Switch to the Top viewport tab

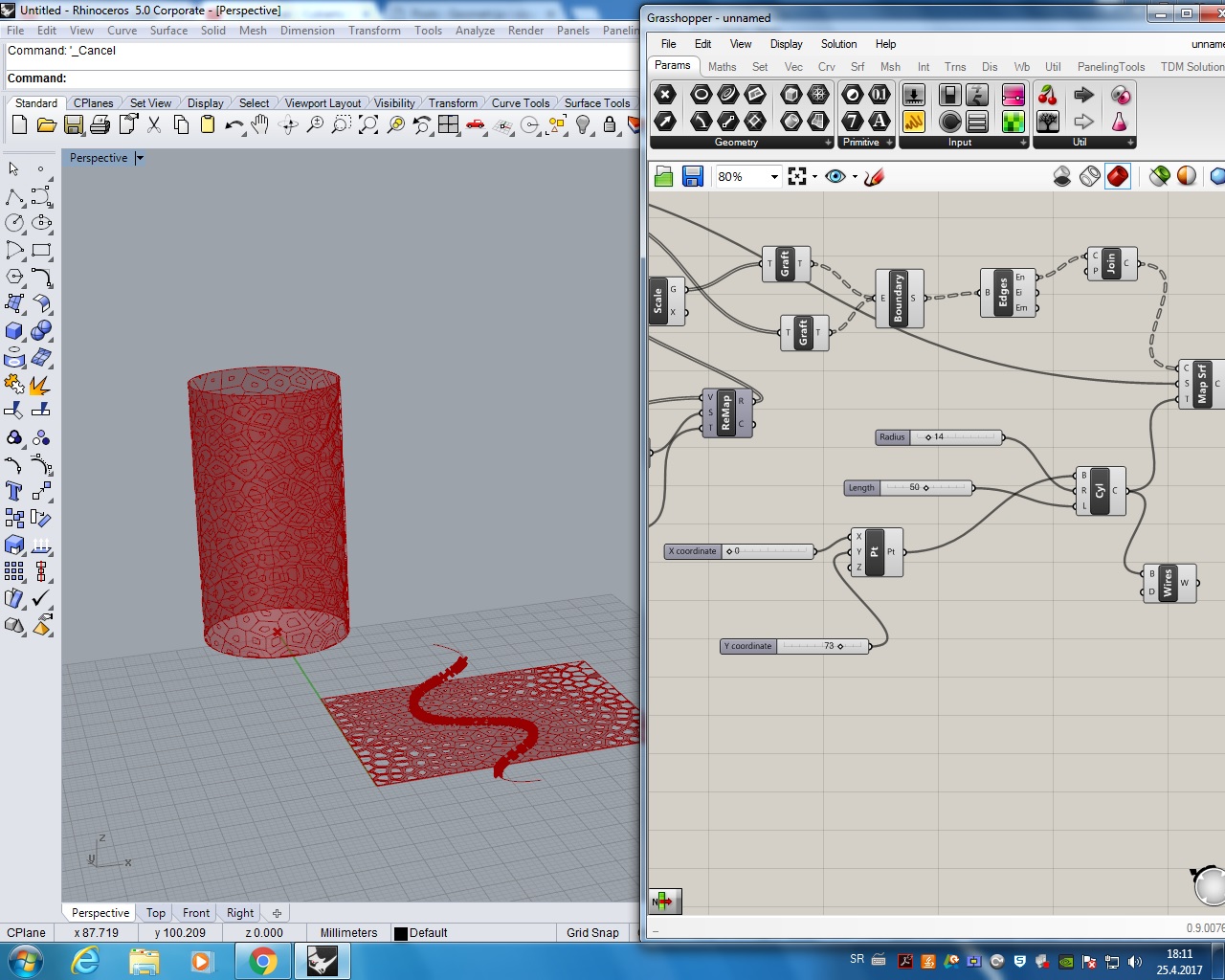tap(156, 913)
